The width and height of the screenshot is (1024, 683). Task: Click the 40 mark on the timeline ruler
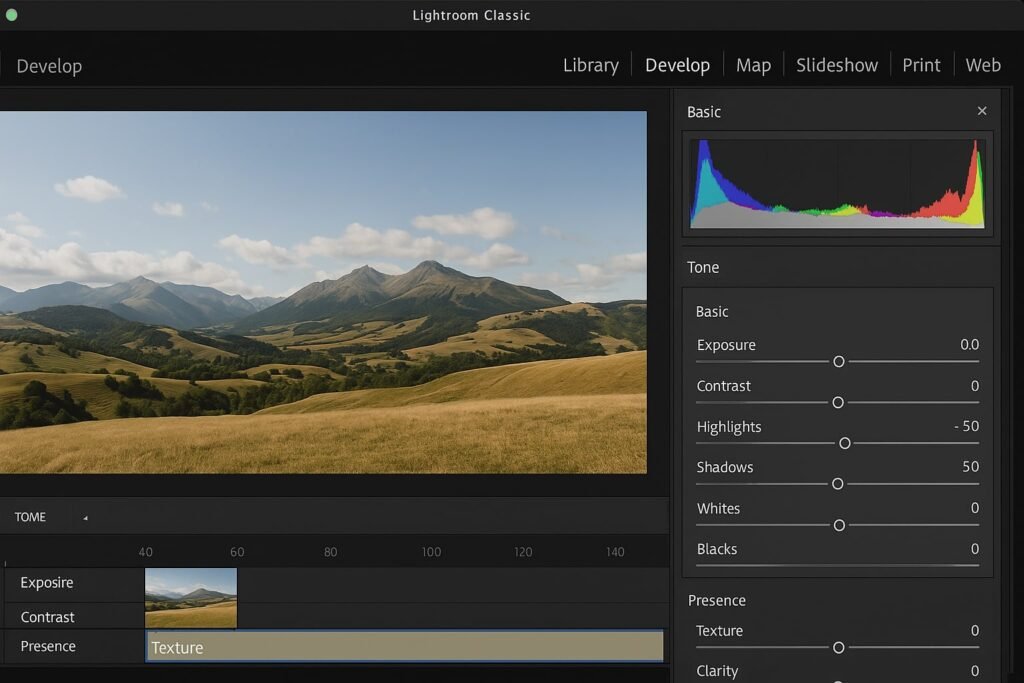tap(146, 552)
